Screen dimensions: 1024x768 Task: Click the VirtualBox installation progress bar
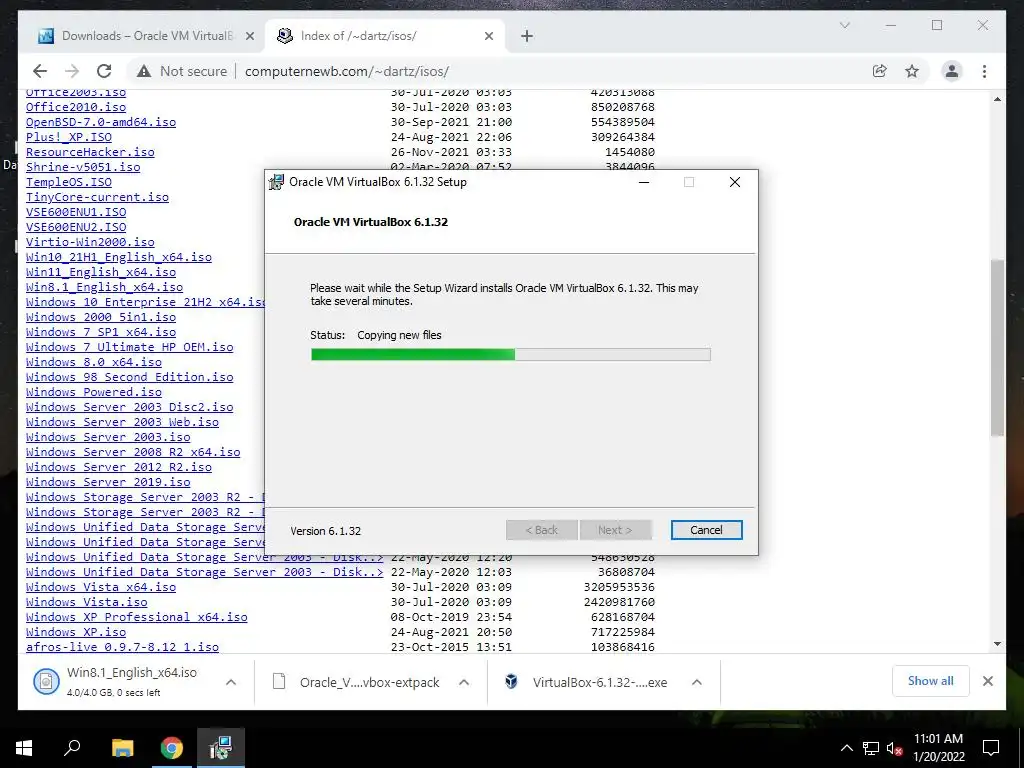511,355
